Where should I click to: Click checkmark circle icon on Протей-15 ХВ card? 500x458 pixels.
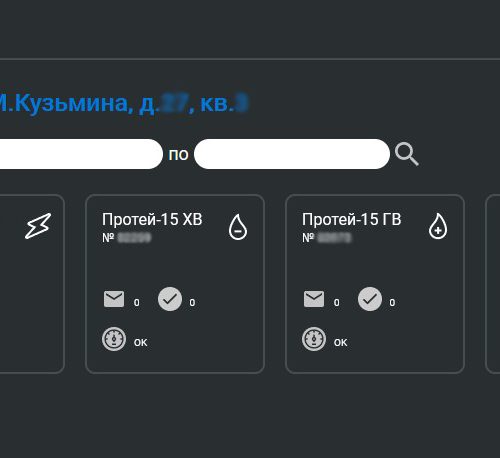click(x=170, y=299)
